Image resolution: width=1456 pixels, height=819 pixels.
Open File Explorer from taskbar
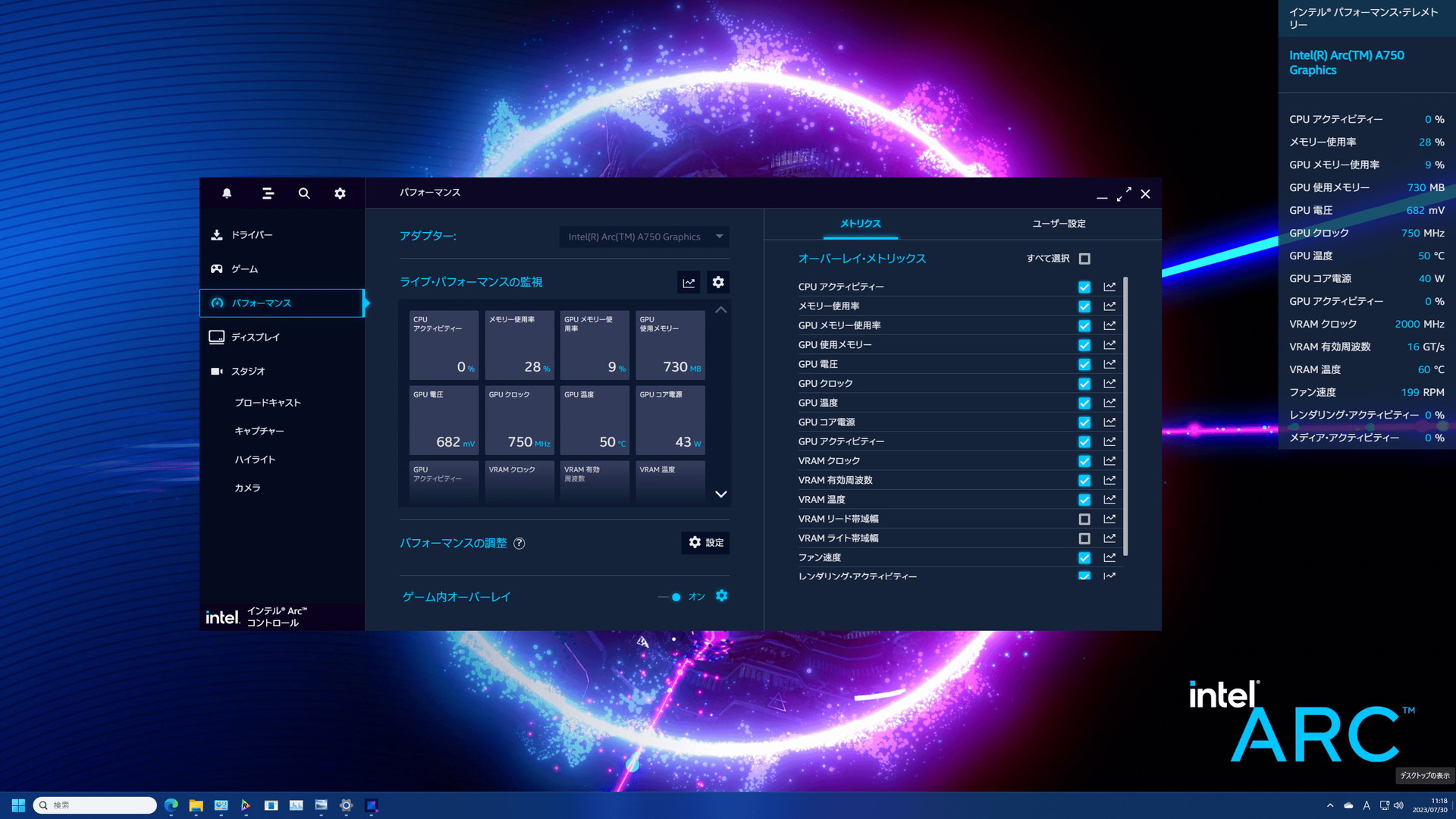click(196, 805)
